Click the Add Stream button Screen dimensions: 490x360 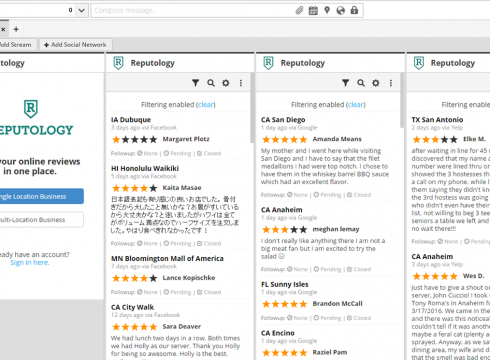(x=17, y=45)
